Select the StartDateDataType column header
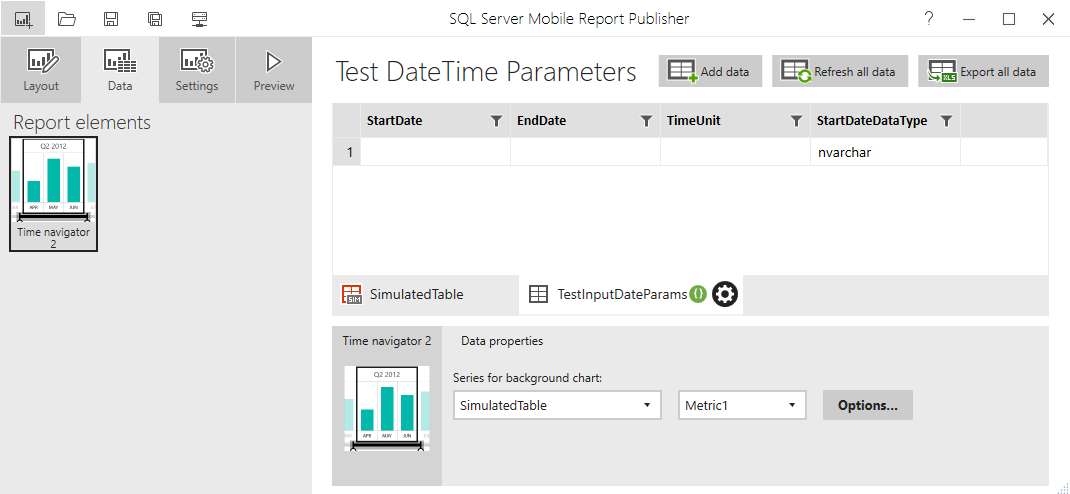The width and height of the screenshot is (1070, 494). point(885,121)
